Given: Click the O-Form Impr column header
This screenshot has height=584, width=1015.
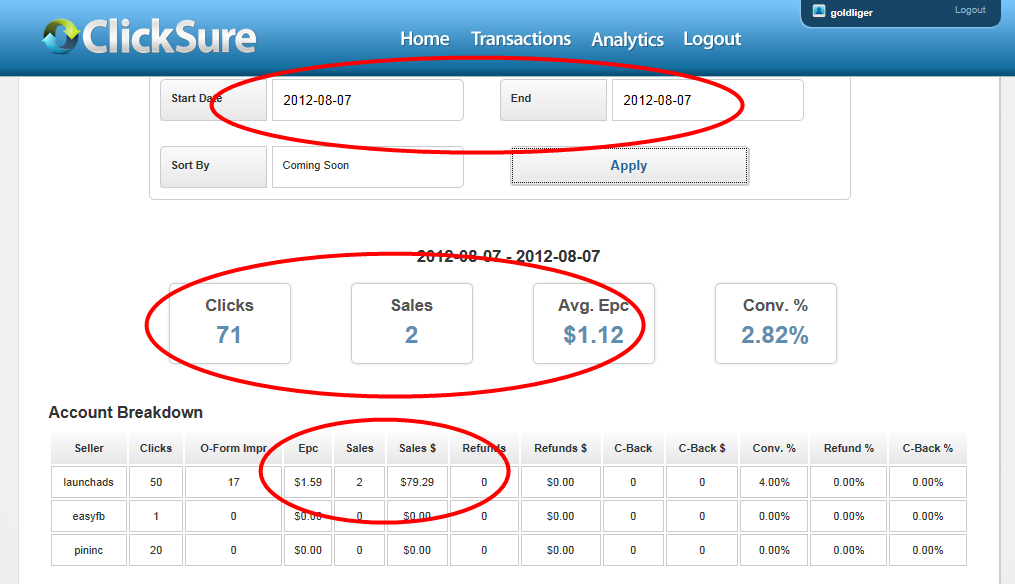Looking at the screenshot, I should (234, 448).
